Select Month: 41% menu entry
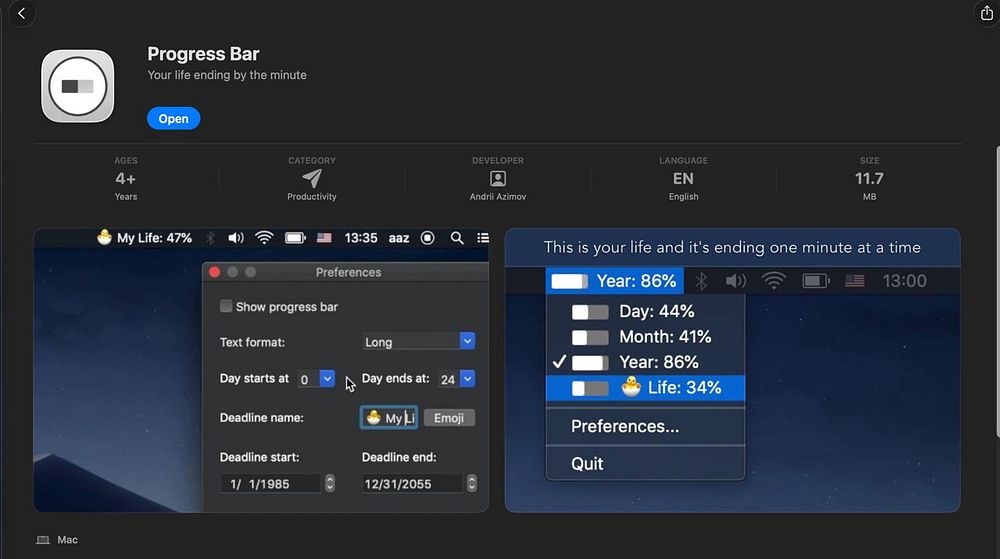 pyautogui.click(x=645, y=337)
